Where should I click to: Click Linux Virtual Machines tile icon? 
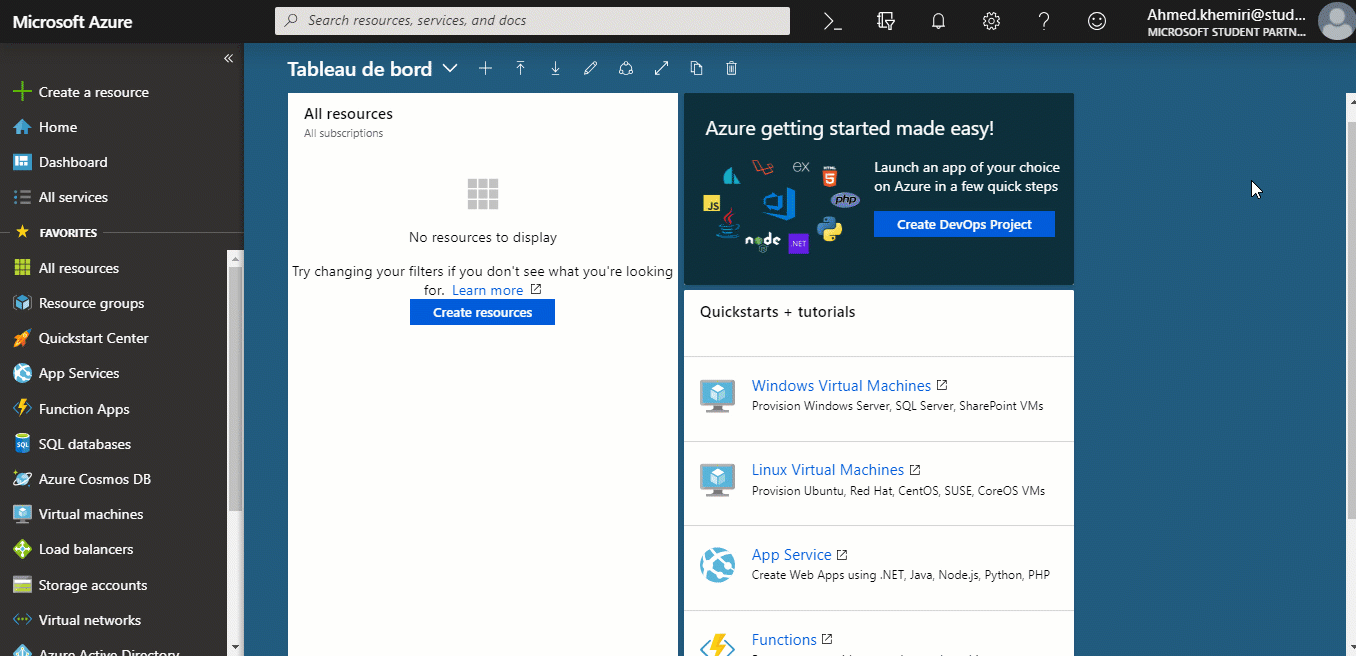pos(718,480)
